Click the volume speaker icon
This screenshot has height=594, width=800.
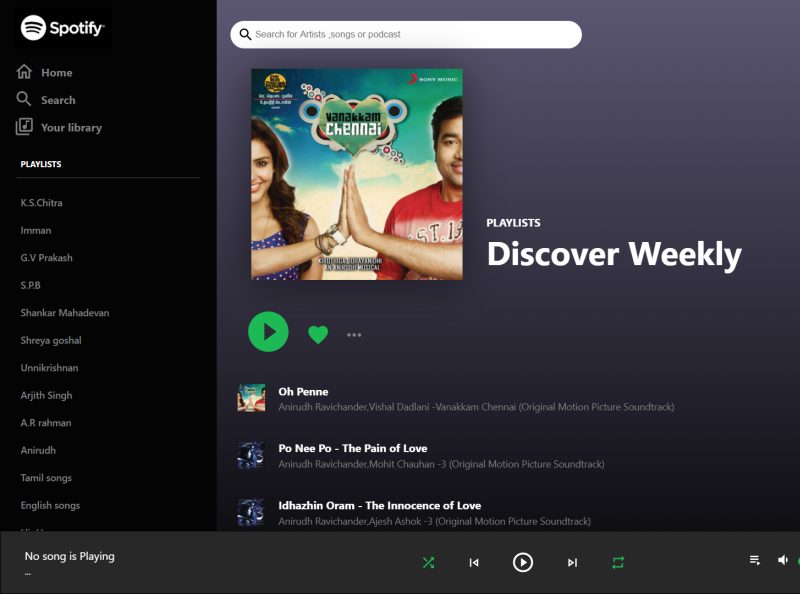click(784, 562)
